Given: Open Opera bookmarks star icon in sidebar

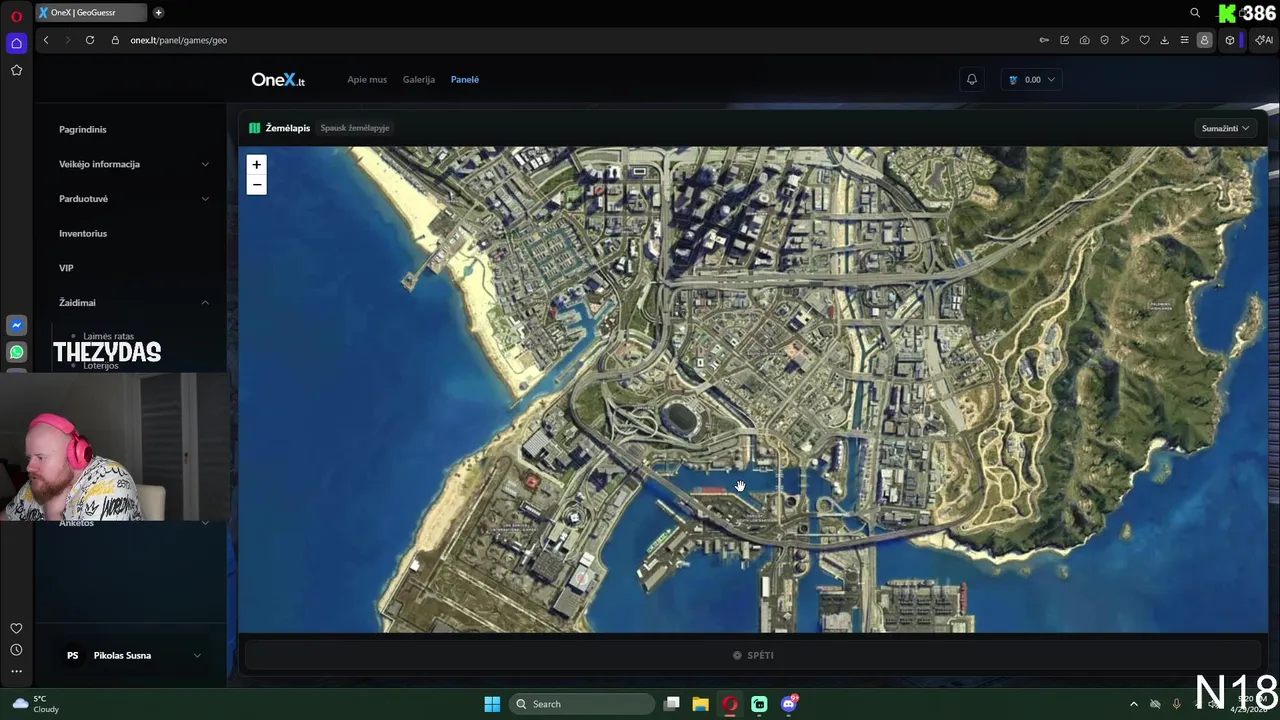Looking at the screenshot, I should click(x=16, y=70).
